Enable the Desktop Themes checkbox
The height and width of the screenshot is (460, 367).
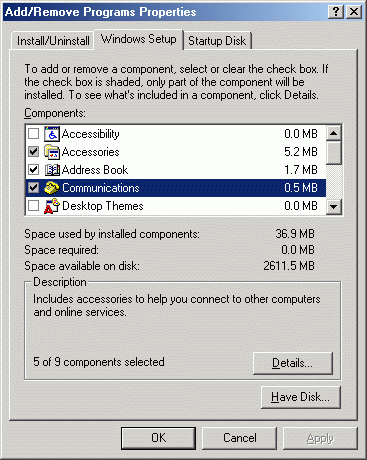click(x=33, y=206)
